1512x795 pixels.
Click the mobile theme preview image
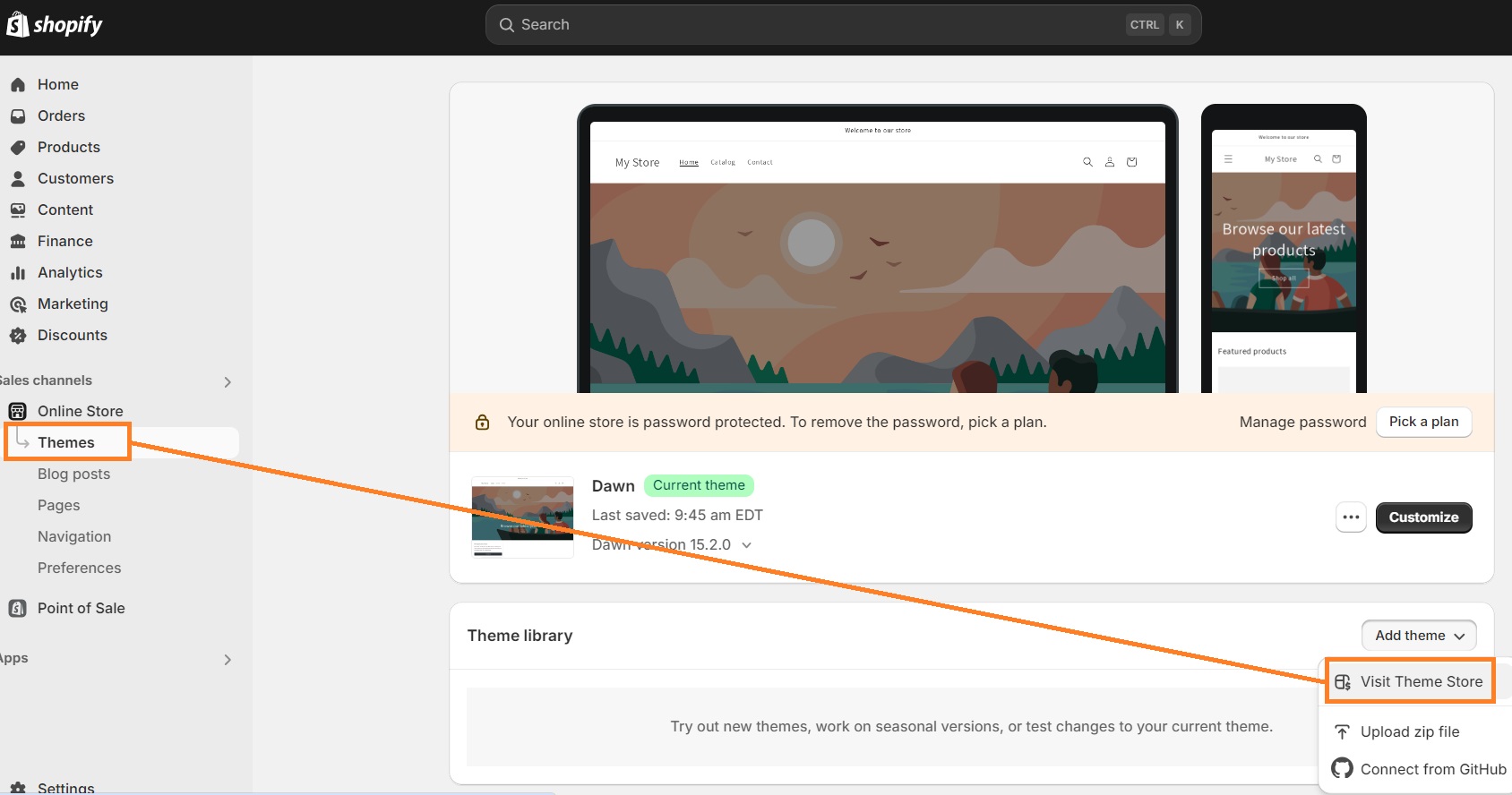1284,249
